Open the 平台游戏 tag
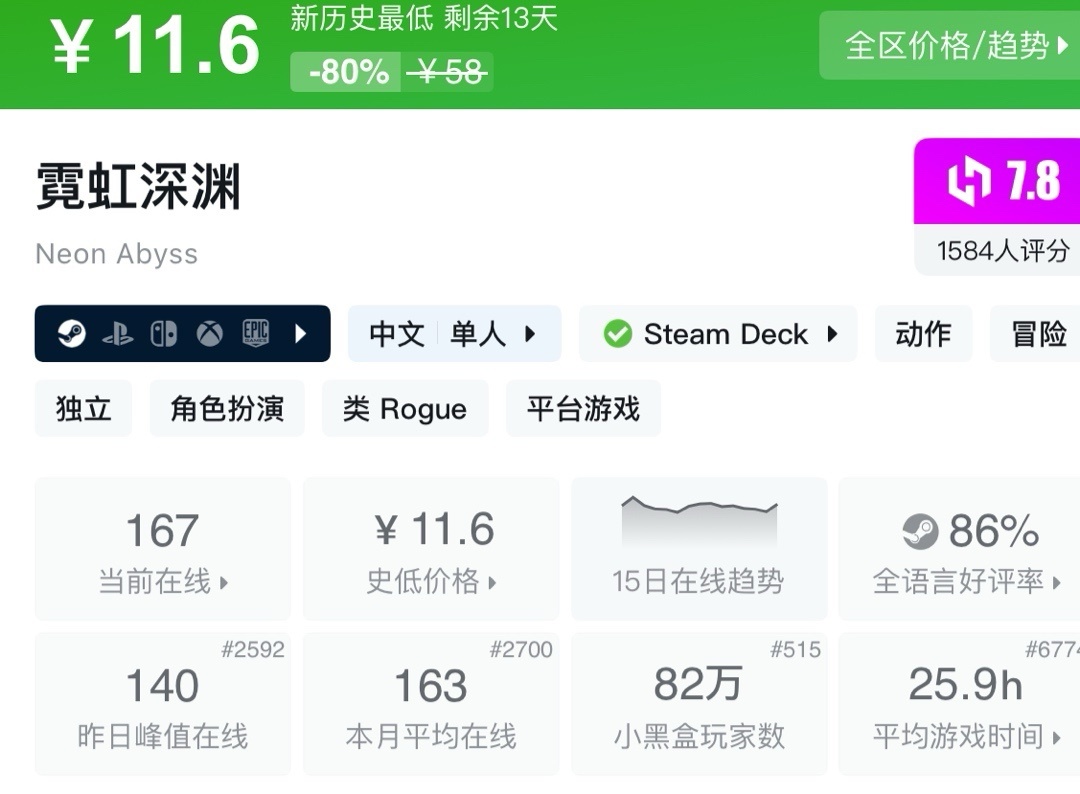 pos(583,409)
